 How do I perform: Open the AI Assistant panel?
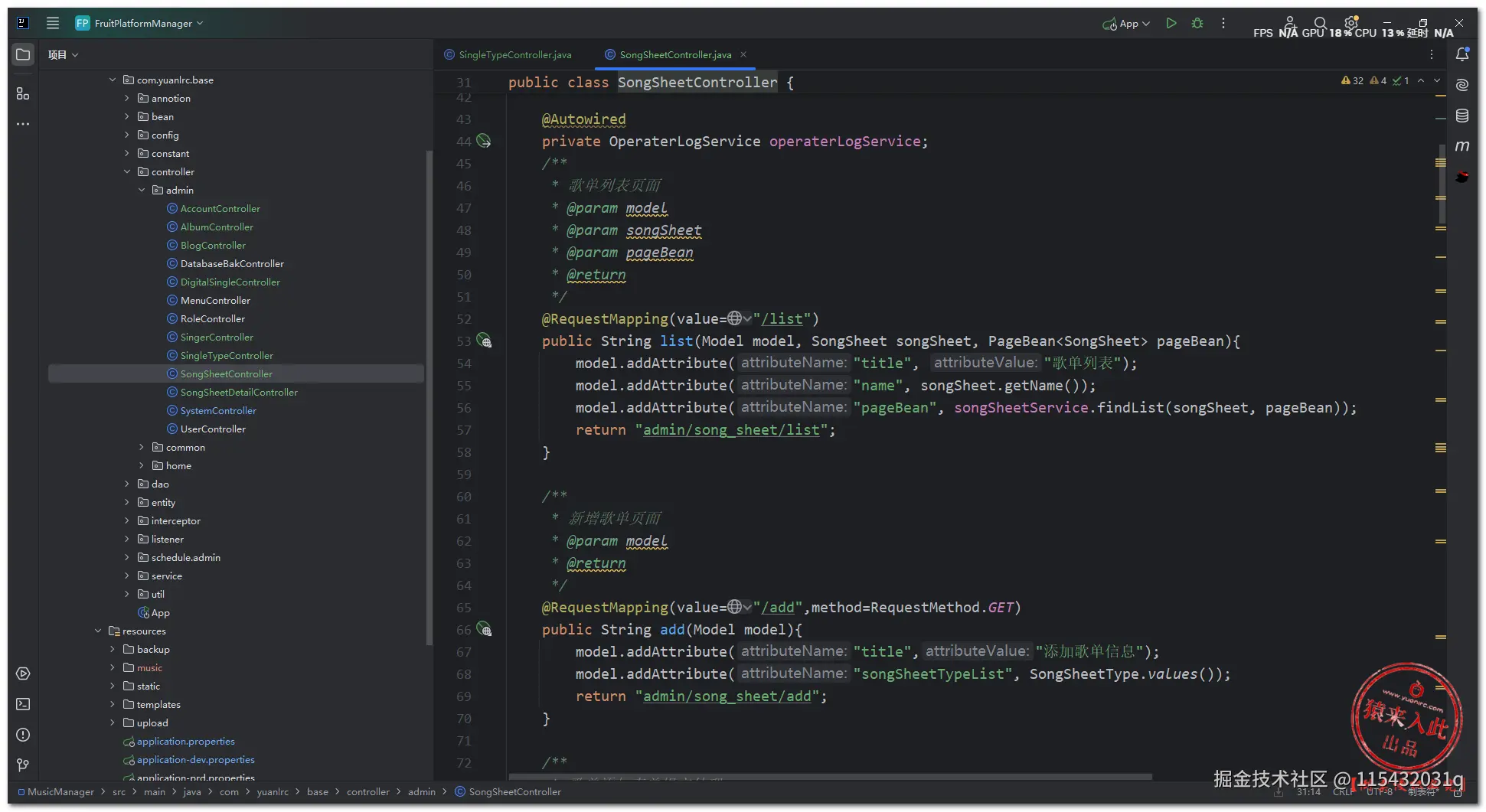(1462, 85)
